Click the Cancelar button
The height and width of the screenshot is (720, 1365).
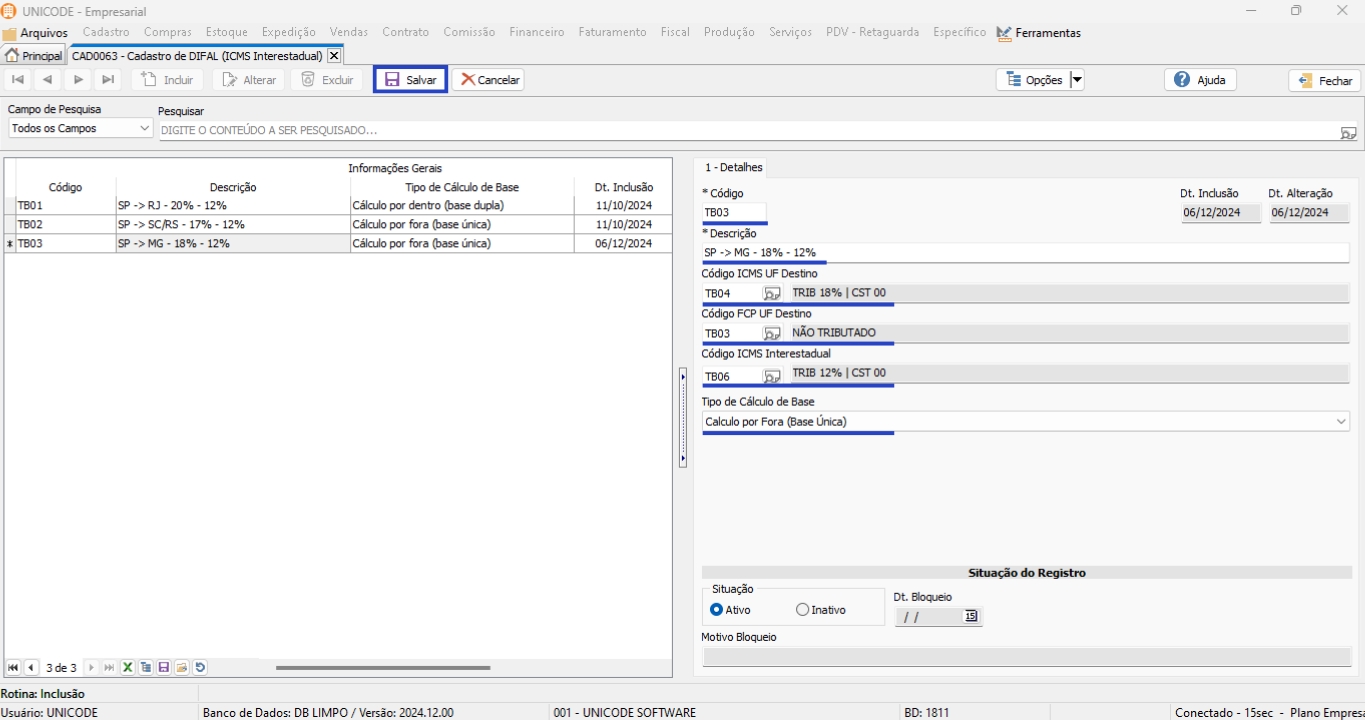[x=488, y=80]
